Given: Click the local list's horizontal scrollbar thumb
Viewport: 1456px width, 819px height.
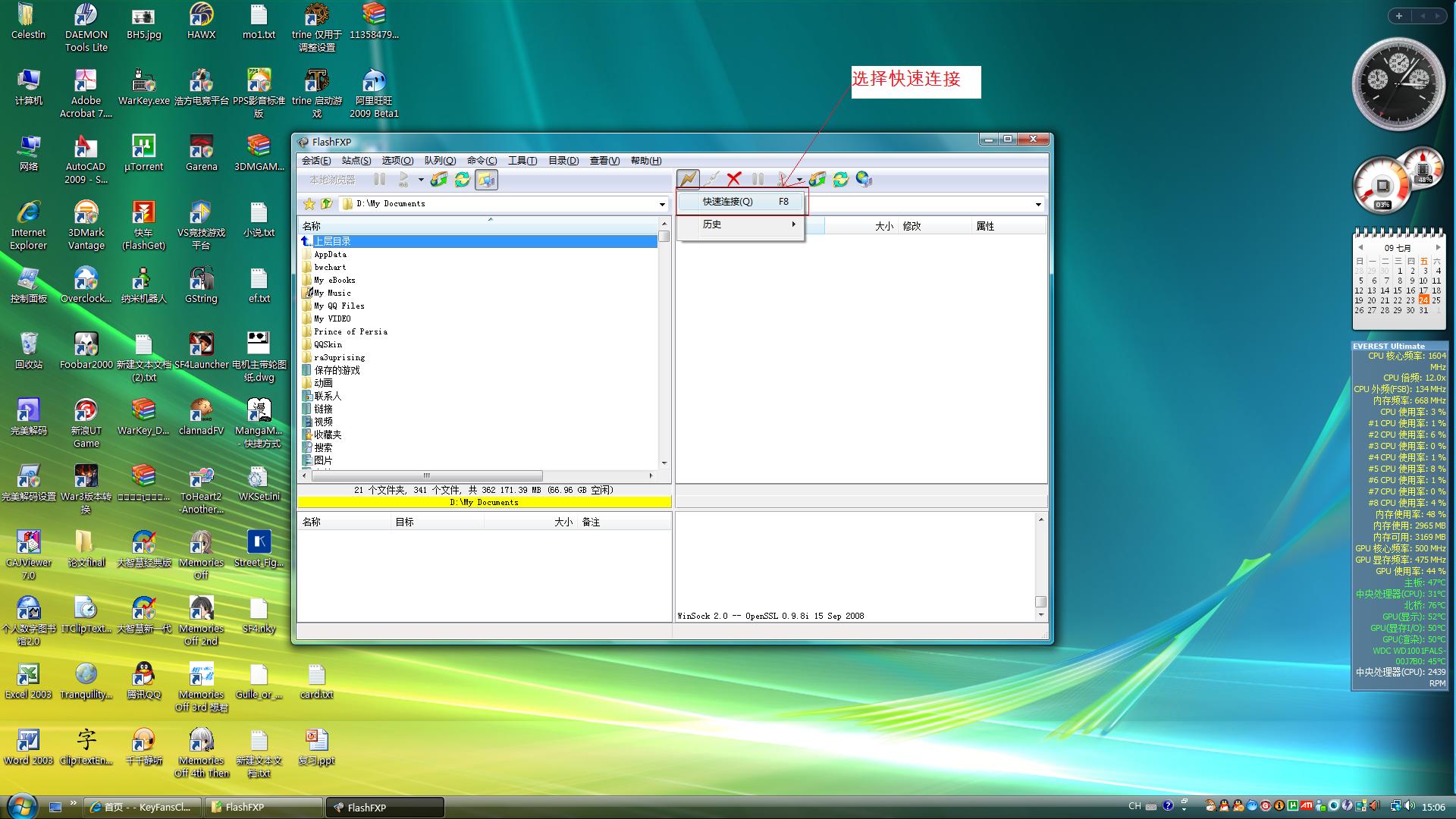Looking at the screenshot, I should pyautogui.click(x=427, y=475).
